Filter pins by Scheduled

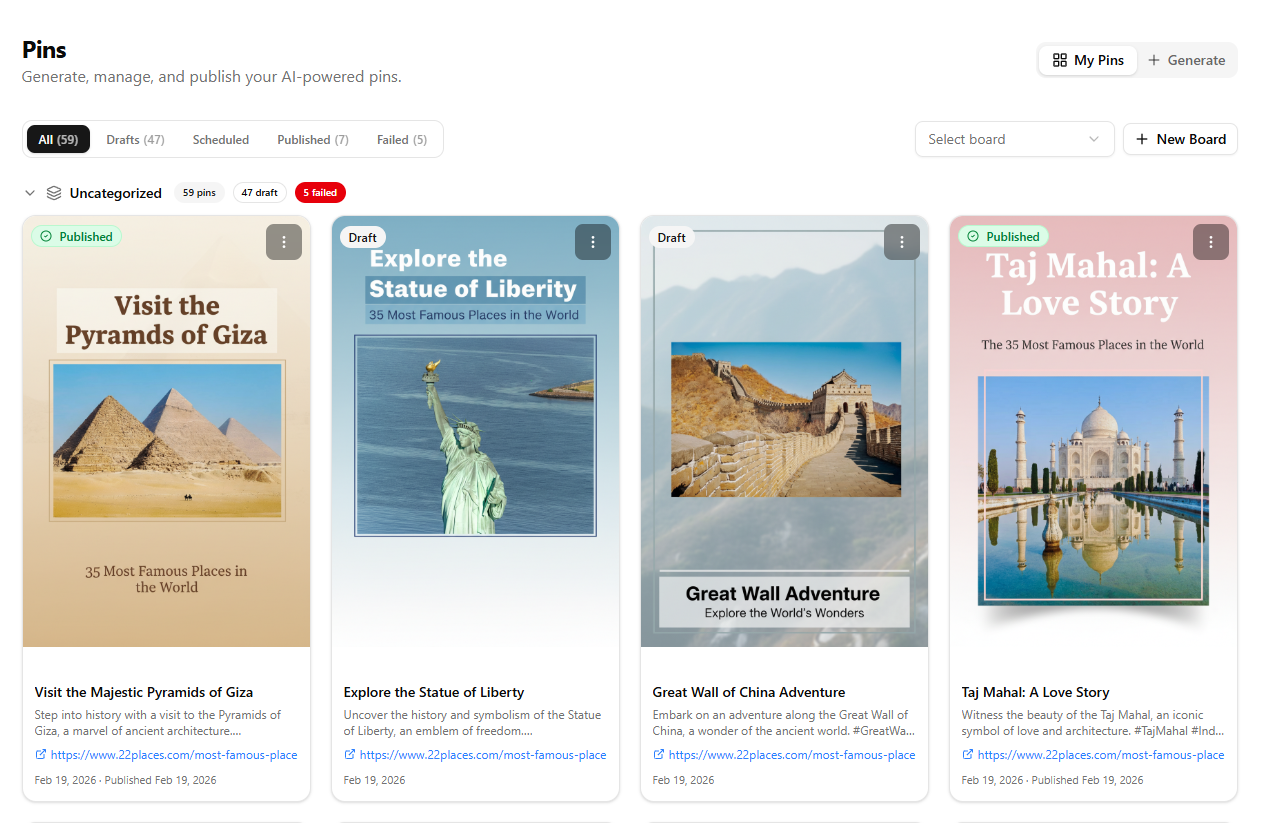point(221,139)
